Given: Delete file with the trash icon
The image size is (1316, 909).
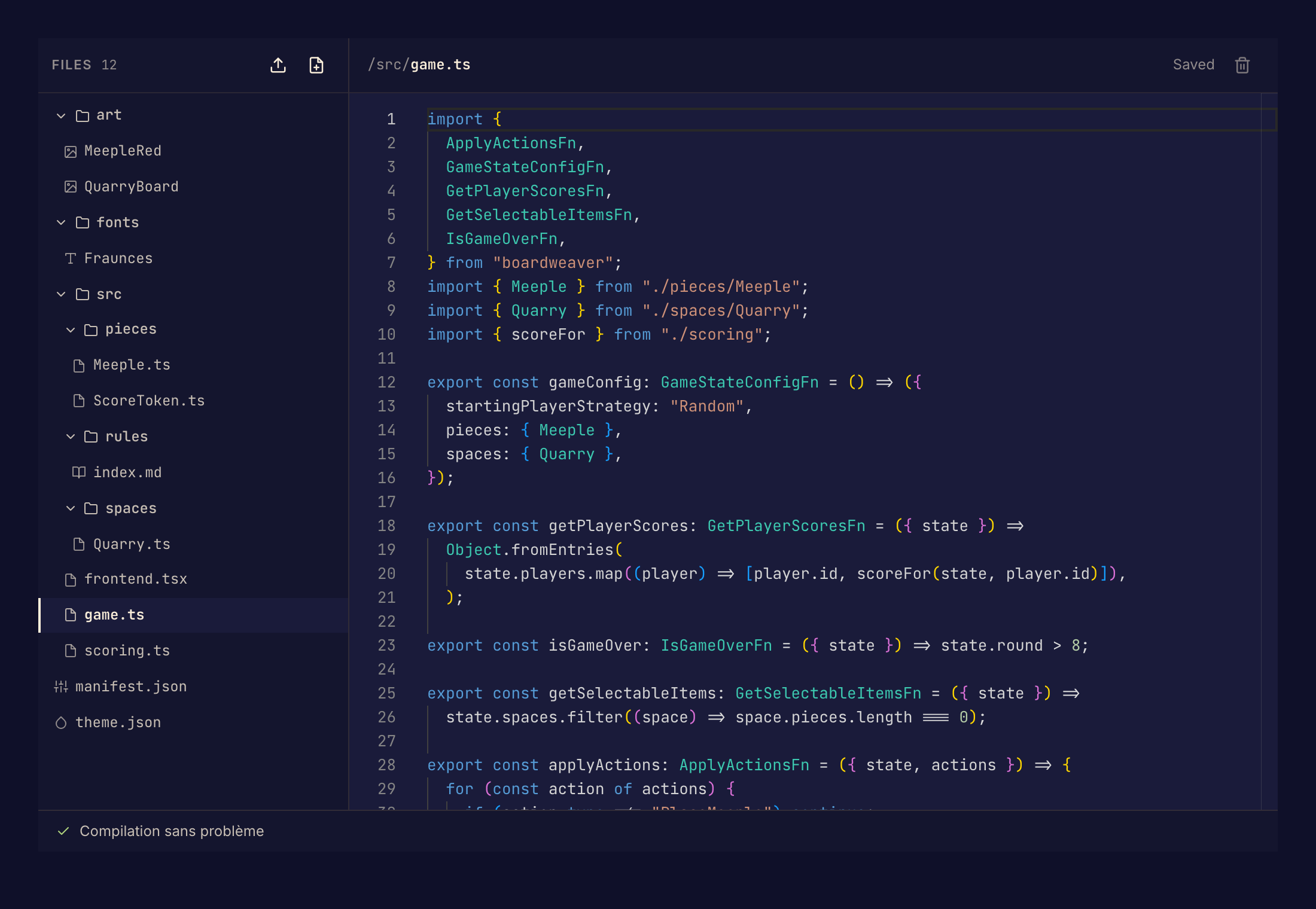Looking at the screenshot, I should pyautogui.click(x=1242, y=65).
